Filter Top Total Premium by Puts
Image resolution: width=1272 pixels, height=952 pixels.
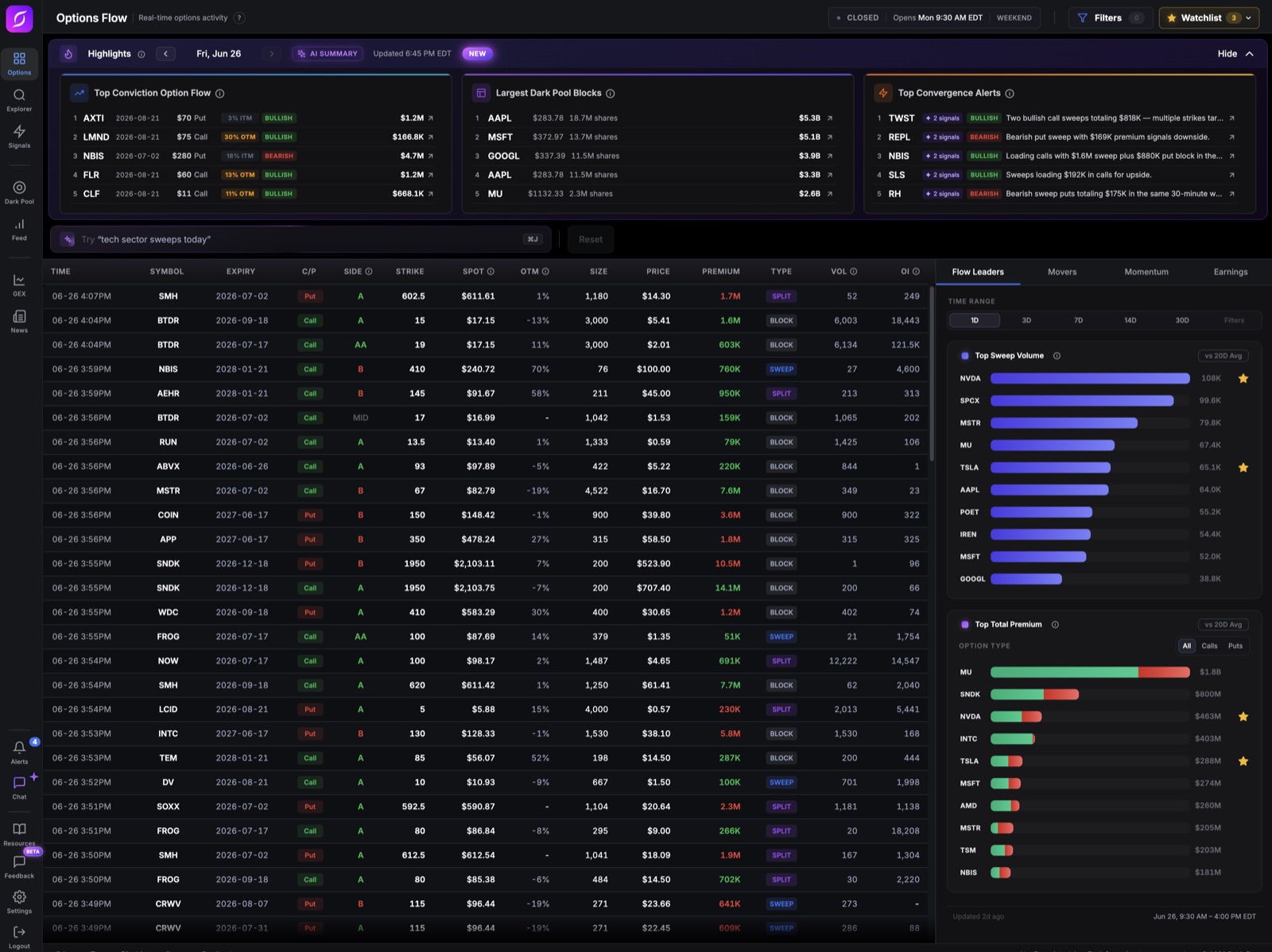pos(1235,646)
